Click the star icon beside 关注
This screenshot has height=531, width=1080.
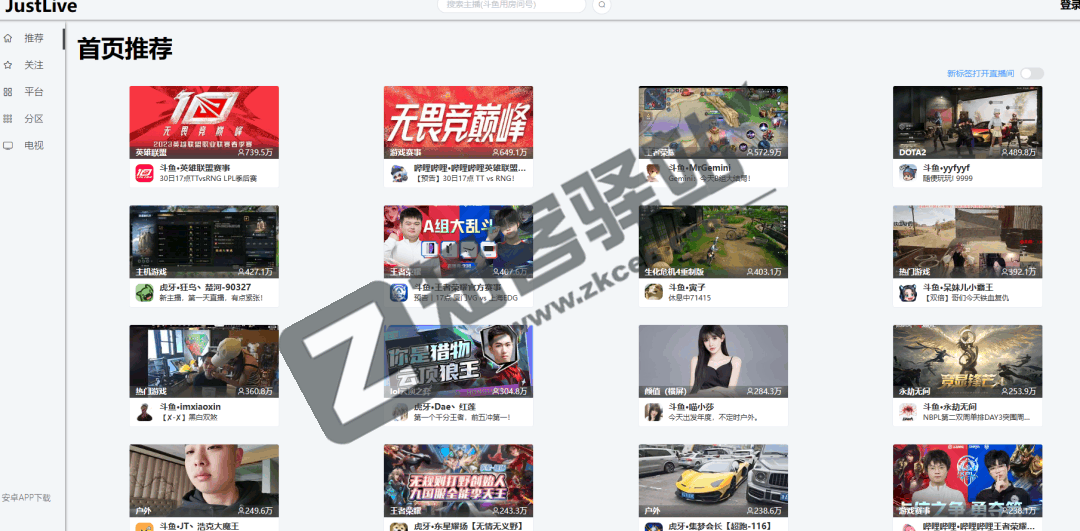(x=8, y=65)
